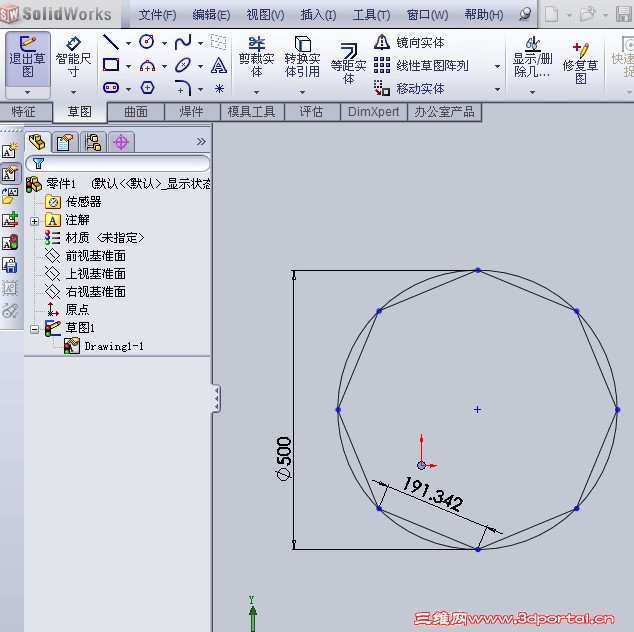Select the Arc sketch tool
The height and width of the screenshot is (632, 634).
coord(147,65)
